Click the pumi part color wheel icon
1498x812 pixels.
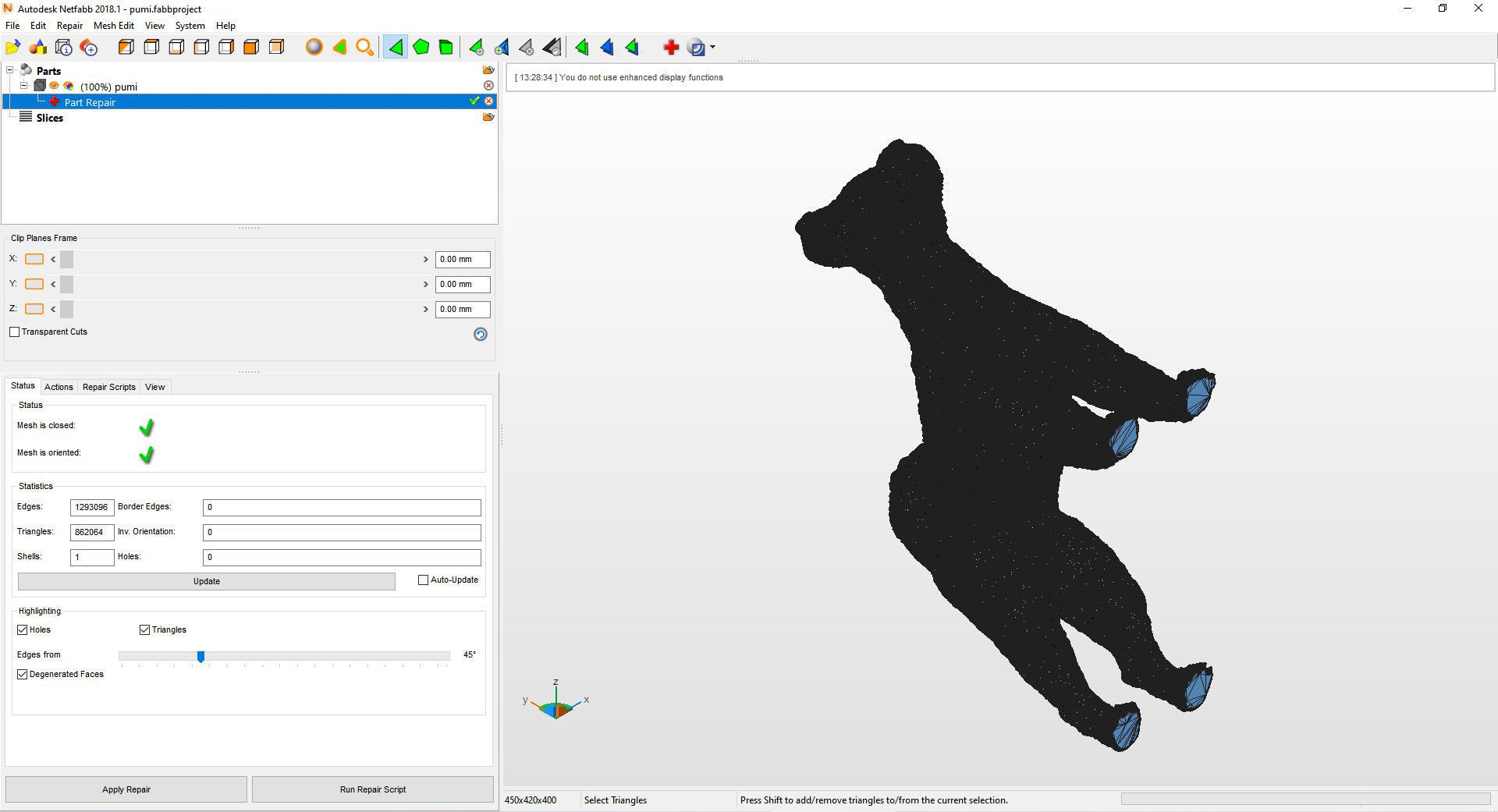69,86
